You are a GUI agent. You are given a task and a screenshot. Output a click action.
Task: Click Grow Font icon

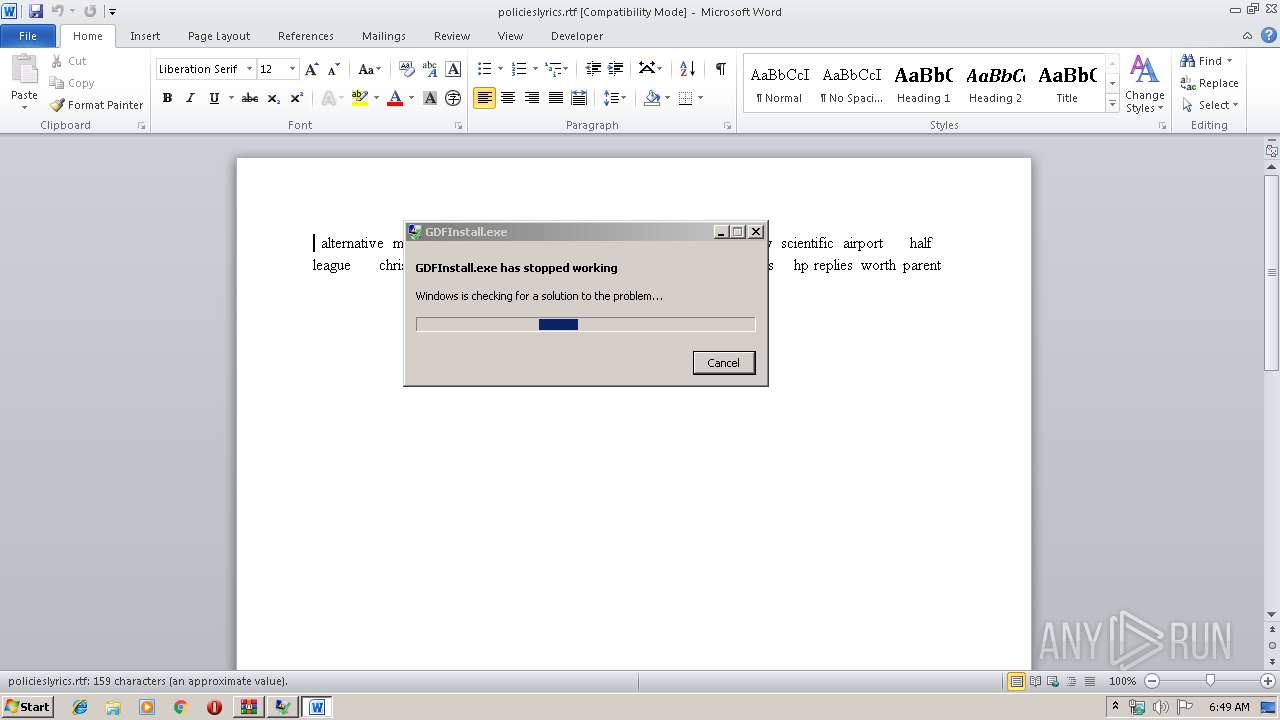[x=312, y=69]
